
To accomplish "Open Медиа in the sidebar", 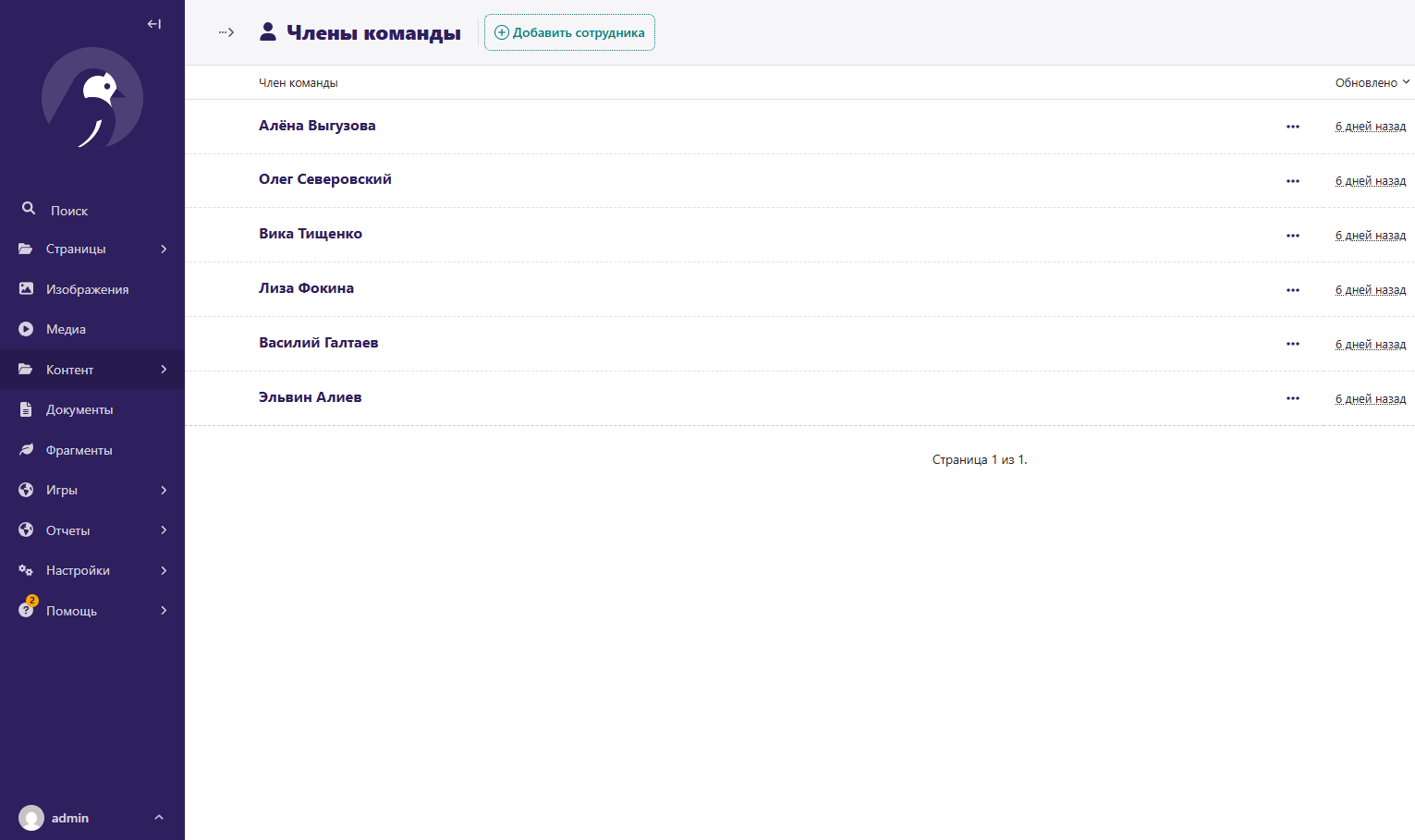I will point(92,329).
